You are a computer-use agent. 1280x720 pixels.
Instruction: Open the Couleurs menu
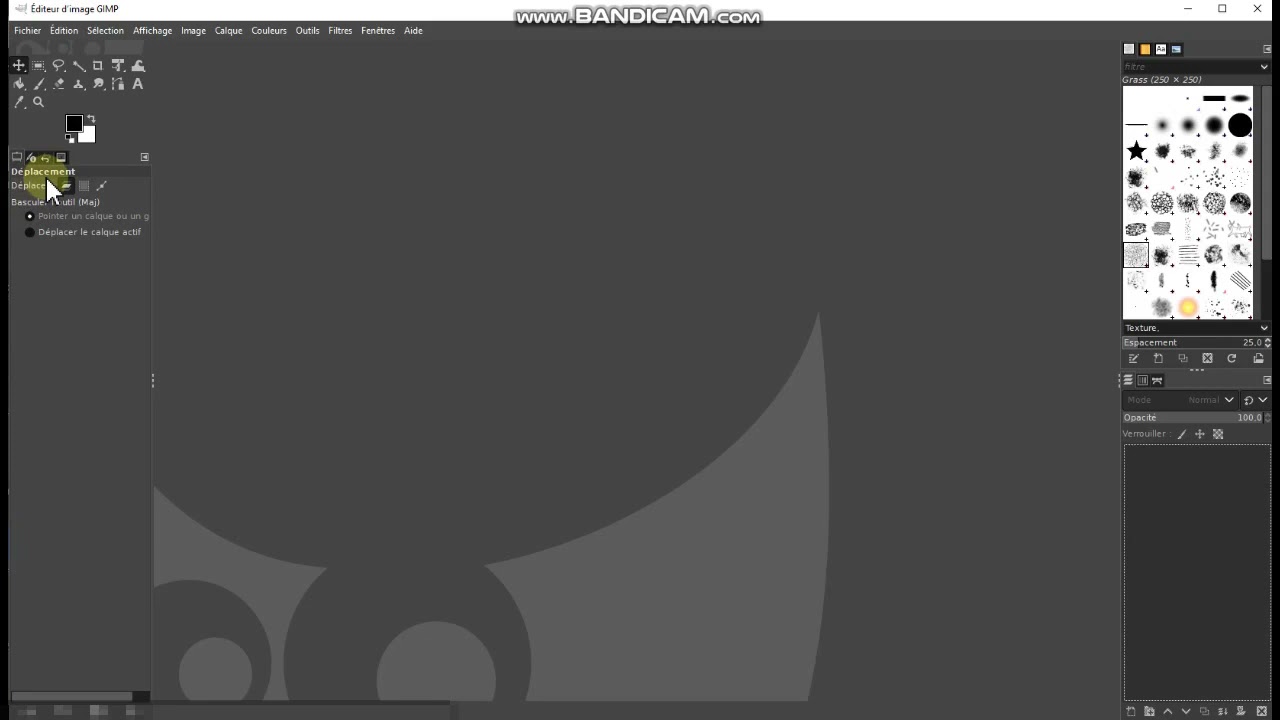[x=269, y=30]
